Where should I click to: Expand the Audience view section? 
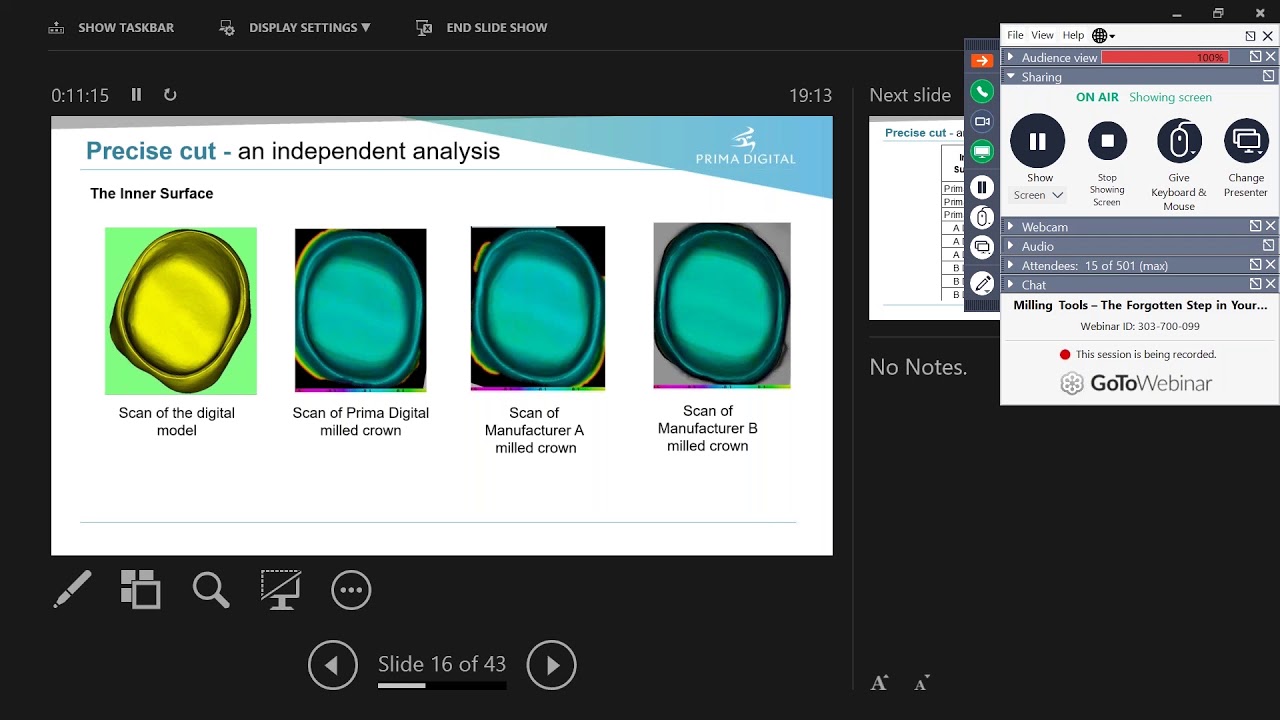point(1011,58)
